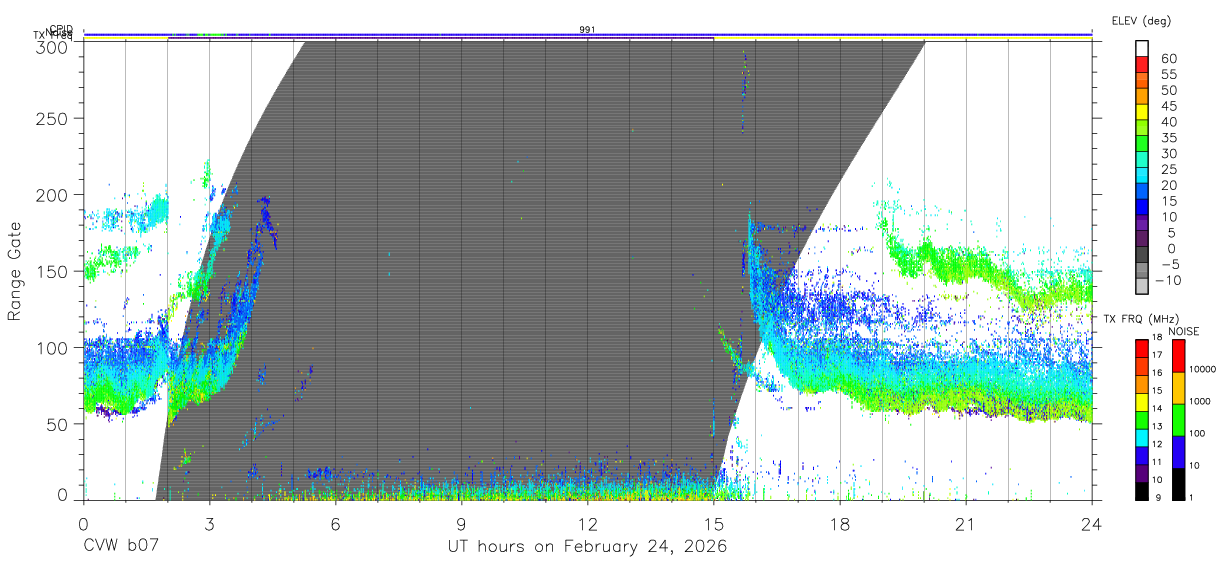The height and width of the screenshot is (567, 1228).
Task: Click the '3' hour tick on time axis
Action: click(209, 524)
